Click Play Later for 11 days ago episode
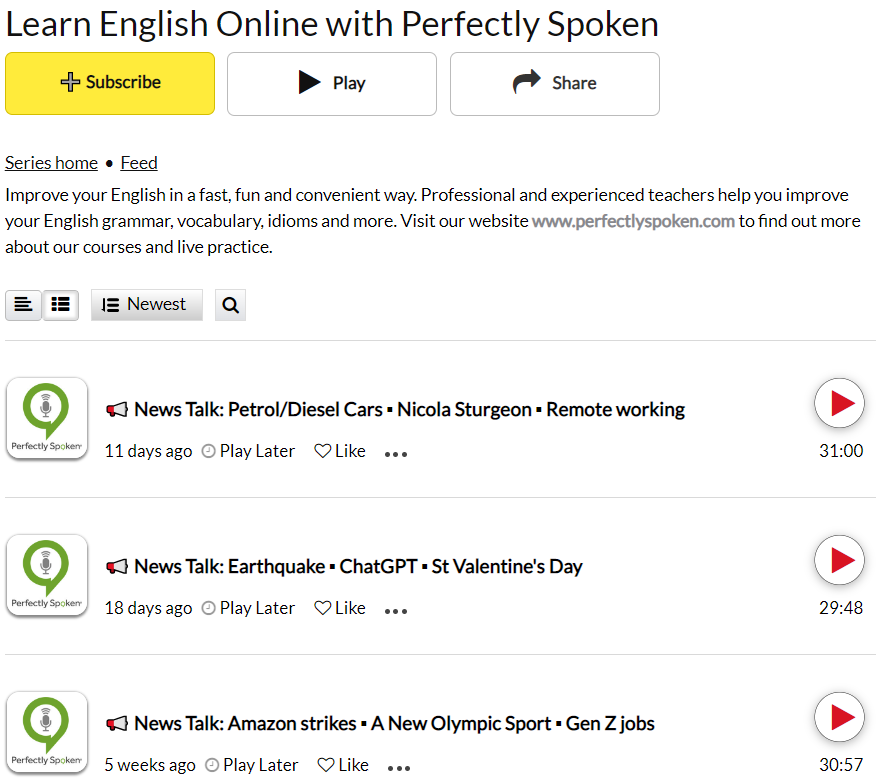Screen dimensions: 882x780 249,451
